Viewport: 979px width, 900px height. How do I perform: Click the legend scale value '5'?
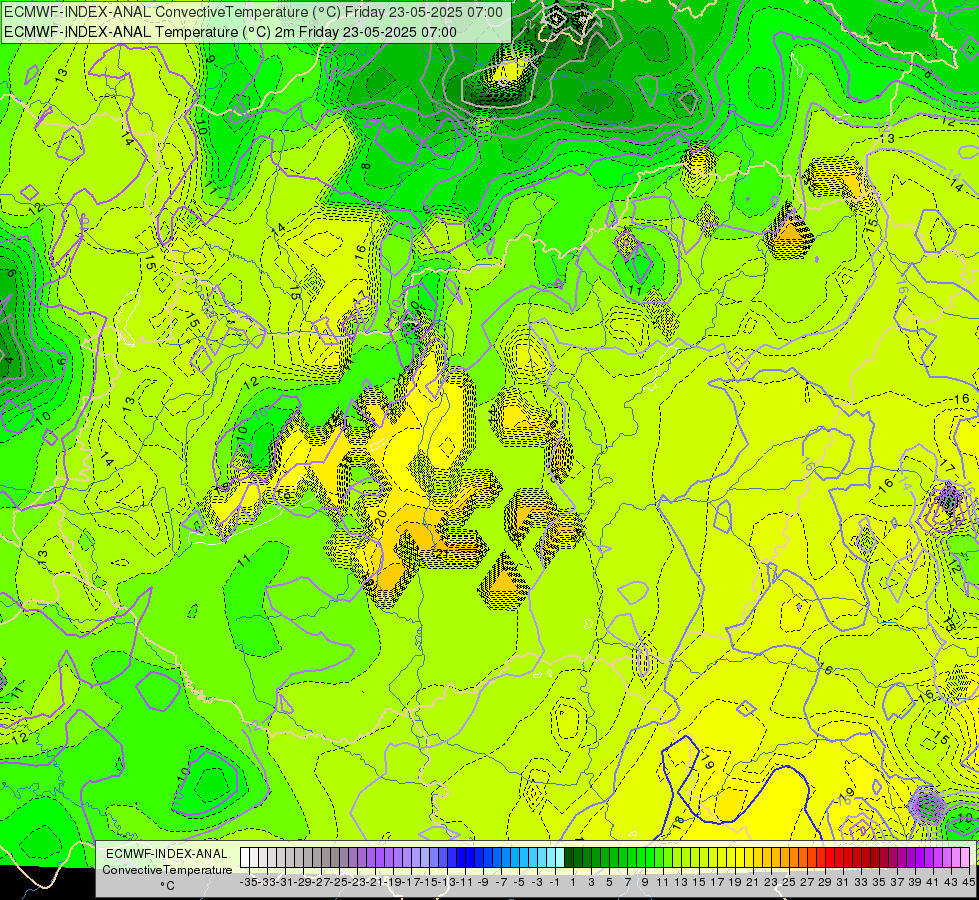coord(609,882)
